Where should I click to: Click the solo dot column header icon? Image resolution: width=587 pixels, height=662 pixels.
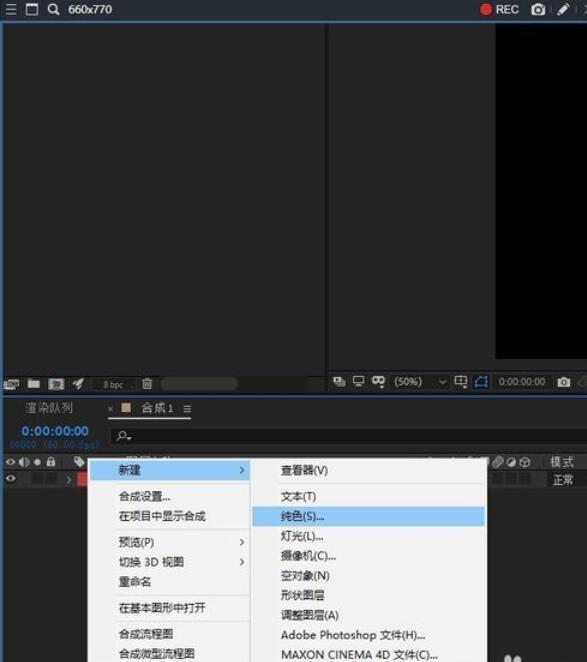[x=38, y=462]
